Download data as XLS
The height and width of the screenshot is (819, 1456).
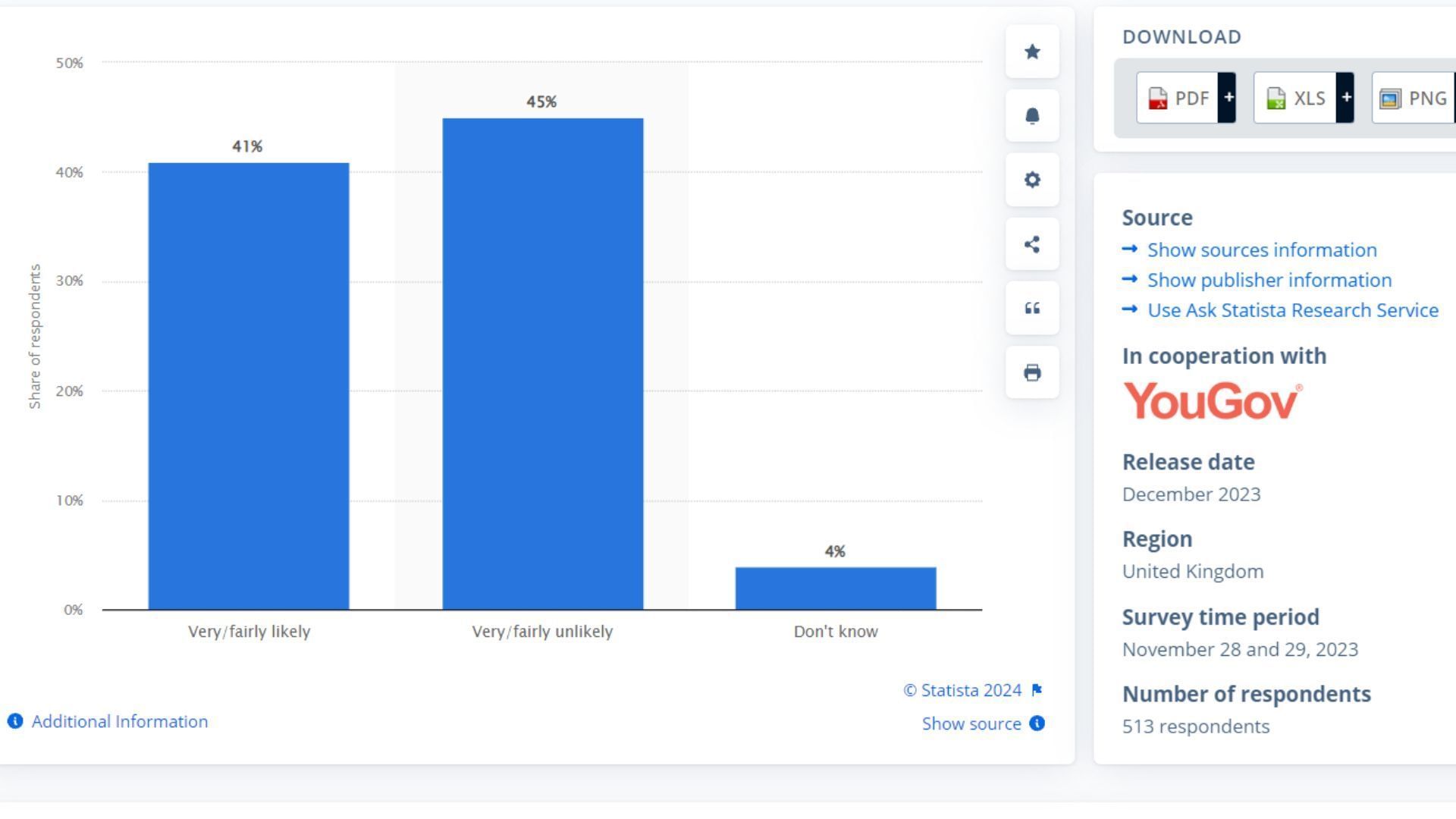tap(1296, 99)
